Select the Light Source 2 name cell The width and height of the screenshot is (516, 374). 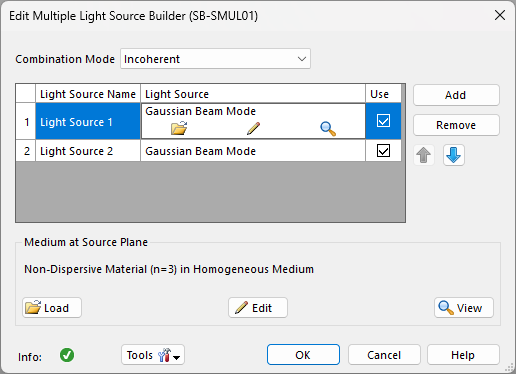[88, 151]
